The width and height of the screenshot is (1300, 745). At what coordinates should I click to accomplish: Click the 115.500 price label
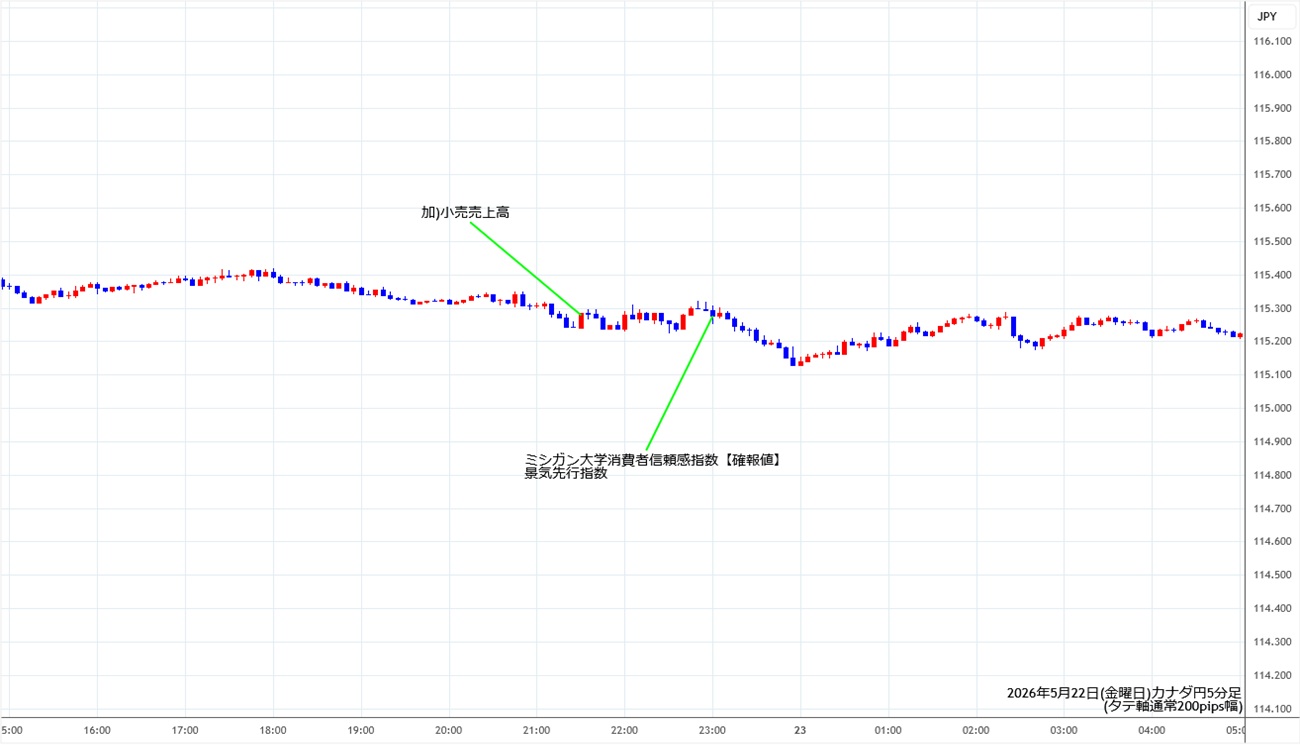tap(1272, 241)
